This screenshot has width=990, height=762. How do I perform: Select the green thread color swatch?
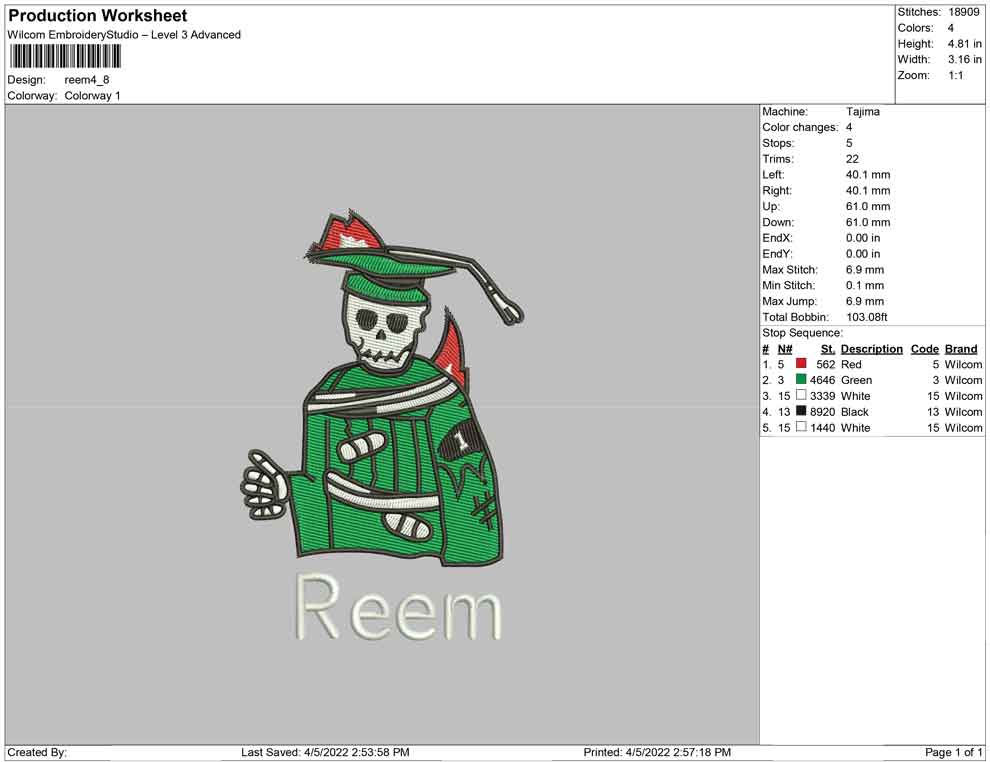tap(801, 380)
